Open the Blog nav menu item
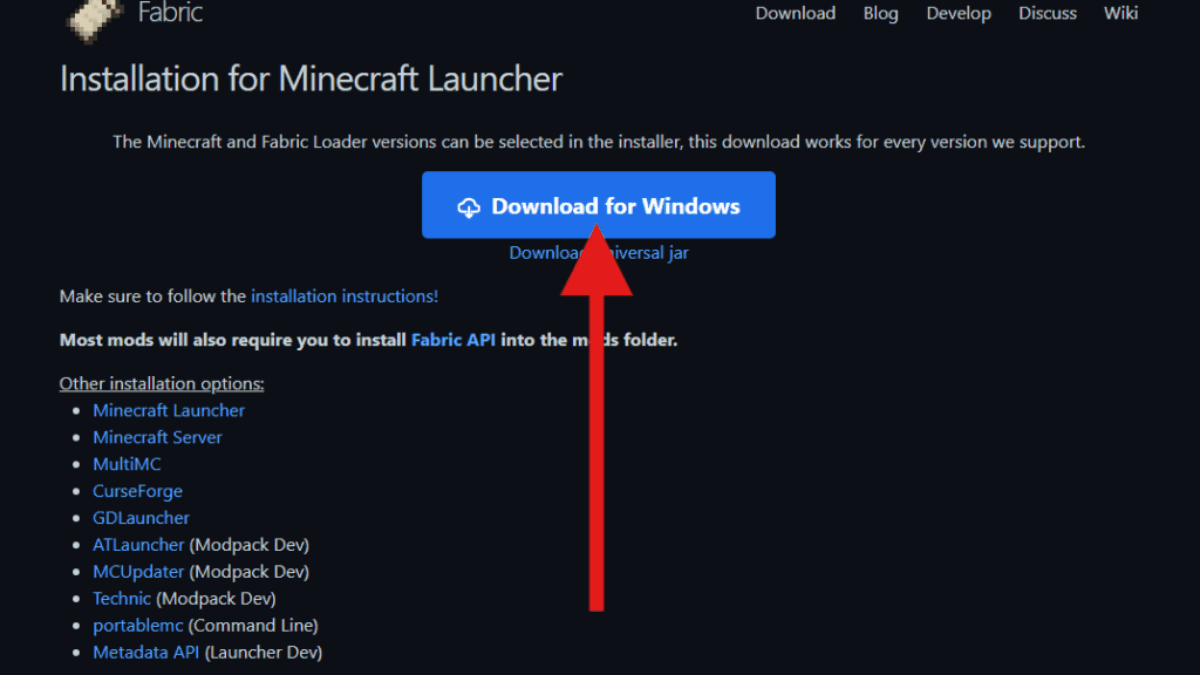 coord(880,13)
